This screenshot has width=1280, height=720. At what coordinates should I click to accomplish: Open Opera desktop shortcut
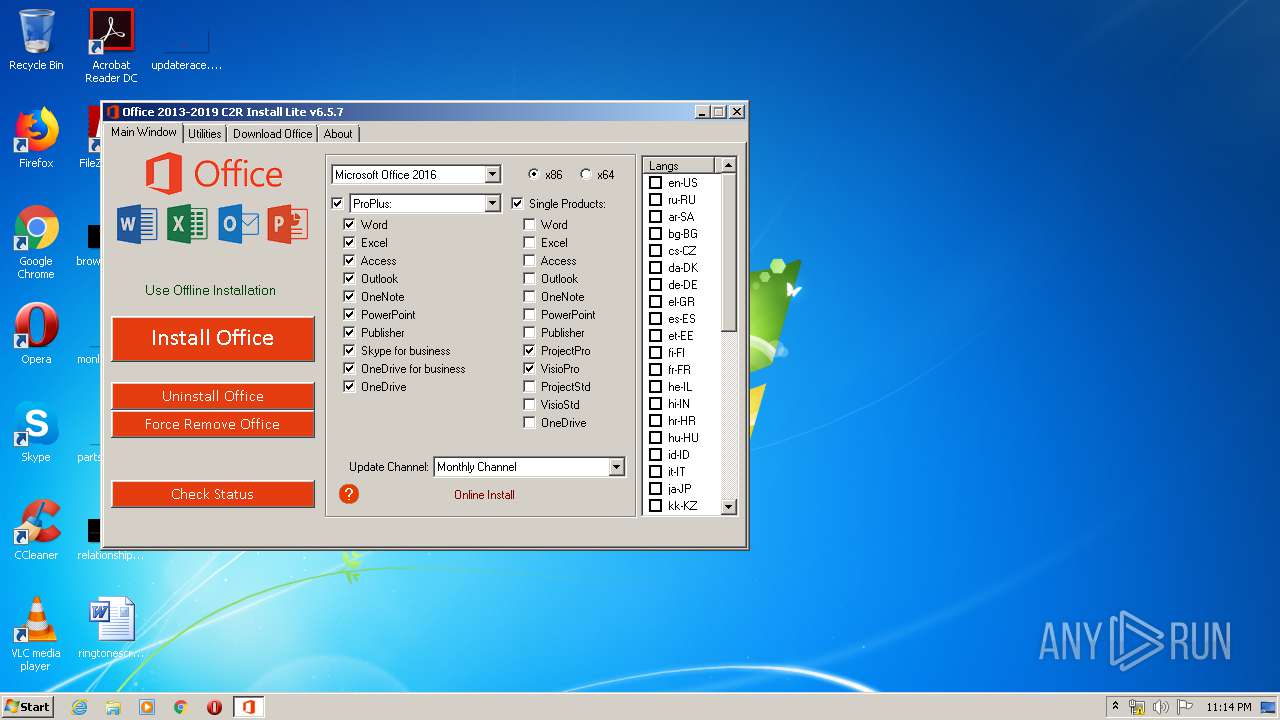pos(36,334)
